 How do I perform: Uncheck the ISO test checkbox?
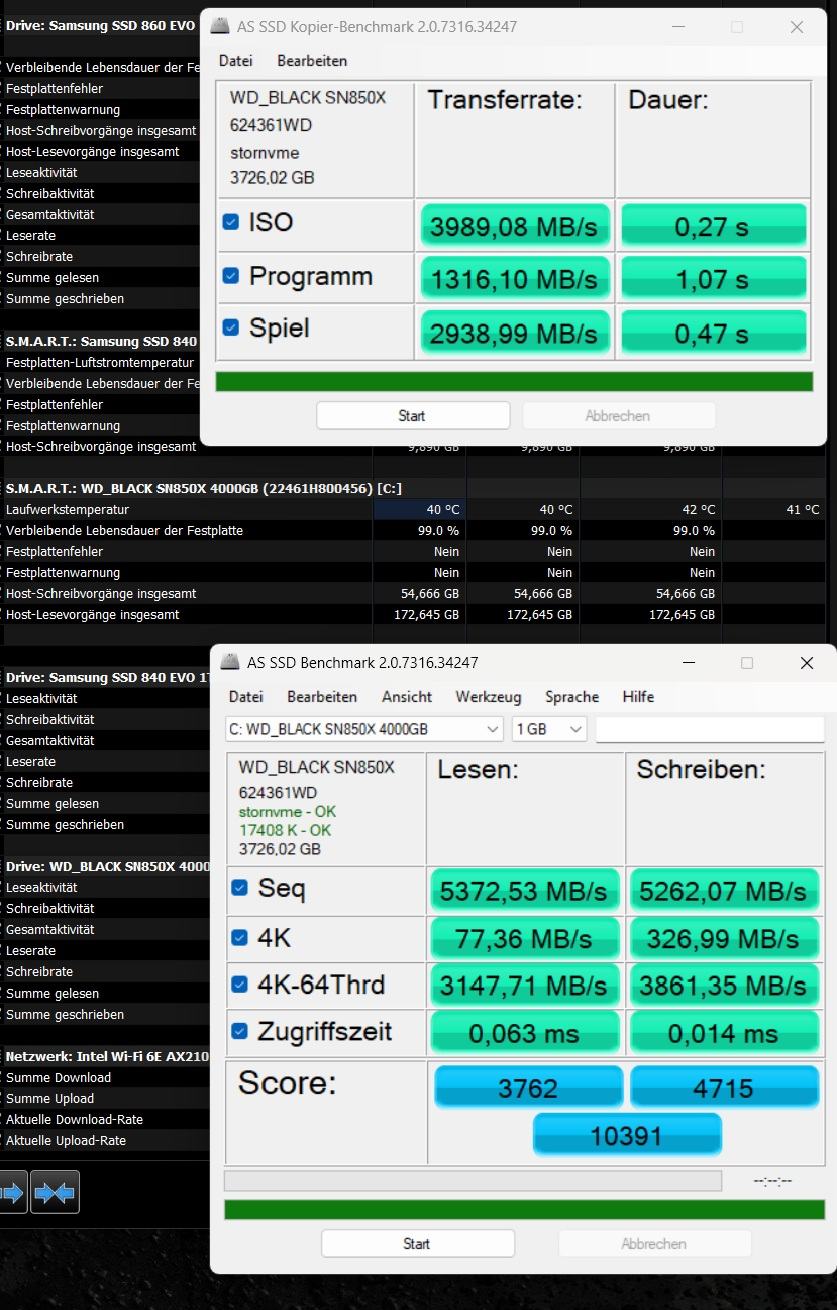point(231,222)
